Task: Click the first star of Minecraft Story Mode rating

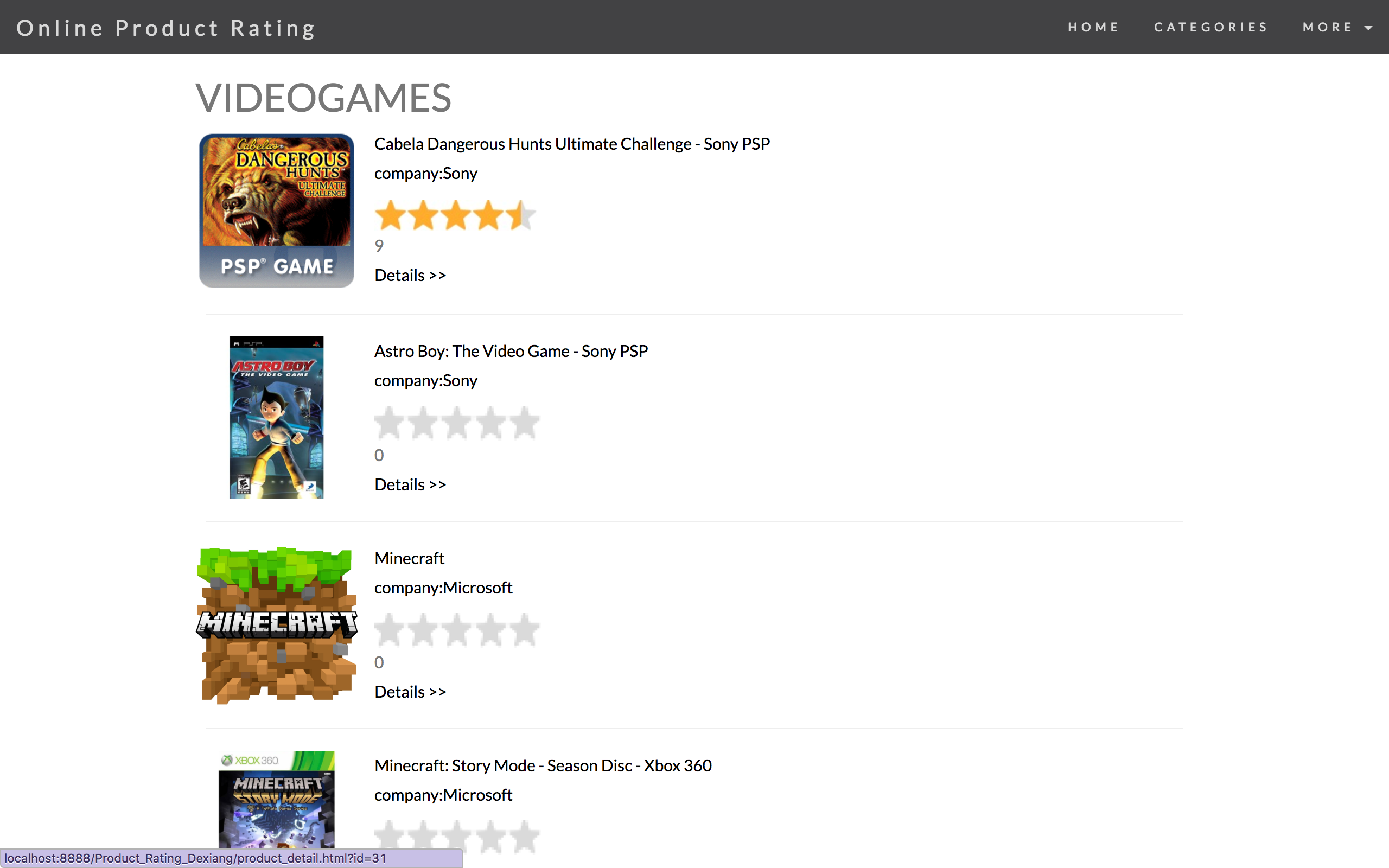Action: point(390,837)
